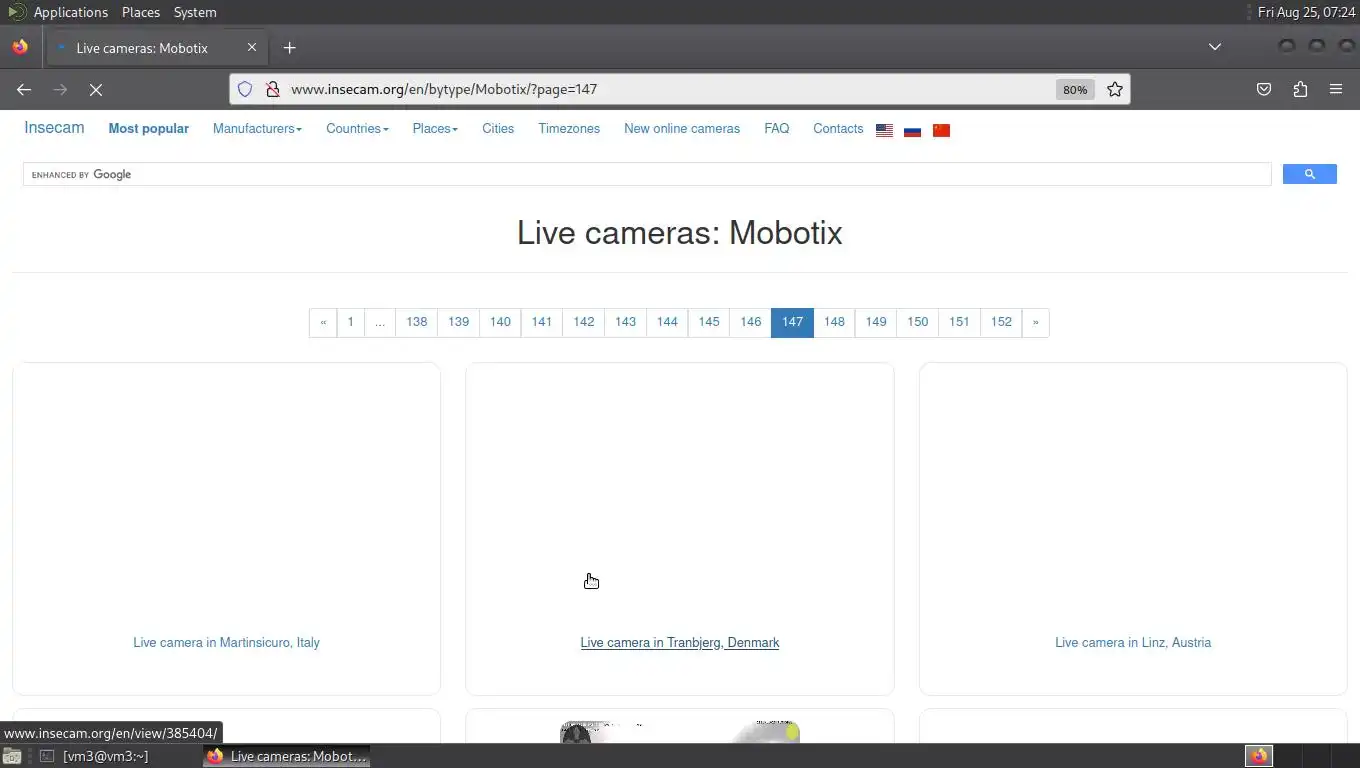The width and height of the screenshot is (1360, 768).
Task: Open Firefox hamburger menu
Action: [x=1336, y=89]
